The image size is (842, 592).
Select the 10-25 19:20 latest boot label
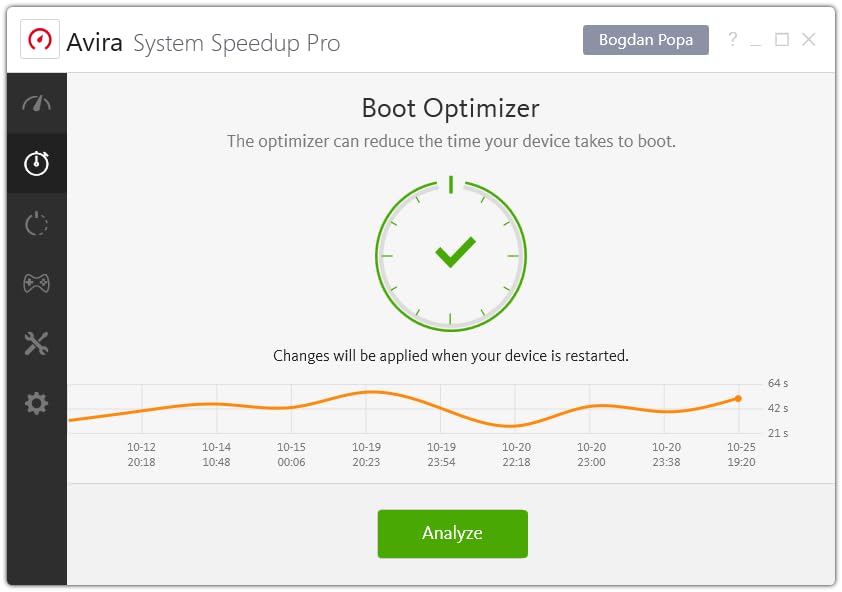741,455
